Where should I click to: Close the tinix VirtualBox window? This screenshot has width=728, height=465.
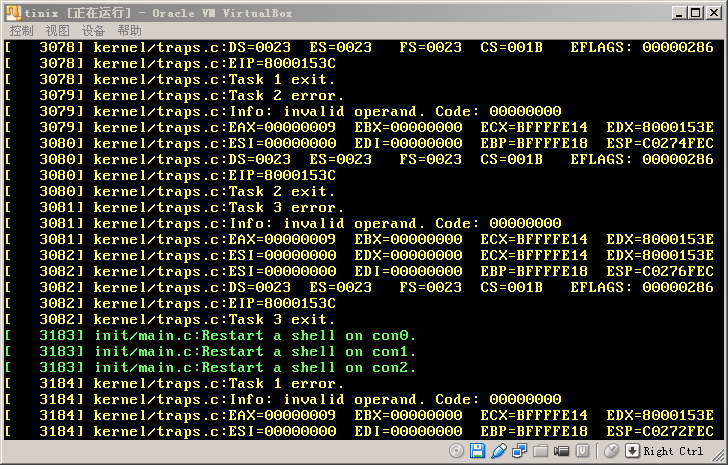click(x=714, y=13)
